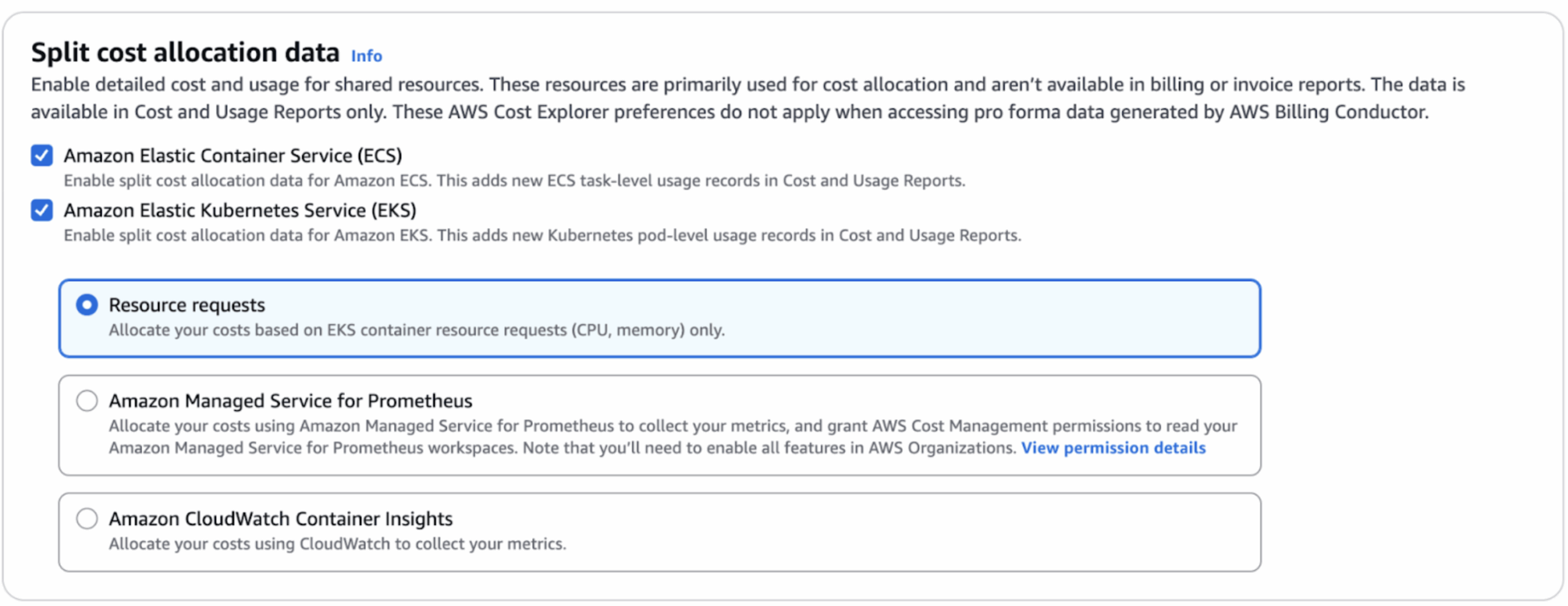Image resolution: width=1568 pixels, height=606 pixels.
Task: Click the shared resources intro paragraph
Action: pyautogui.click(x=748, y=98)
